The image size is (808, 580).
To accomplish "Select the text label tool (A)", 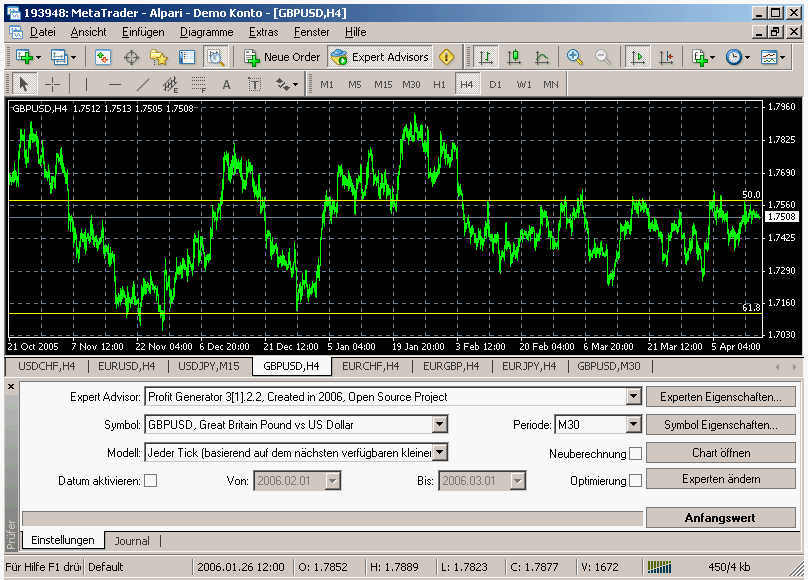I will point(226,84).
